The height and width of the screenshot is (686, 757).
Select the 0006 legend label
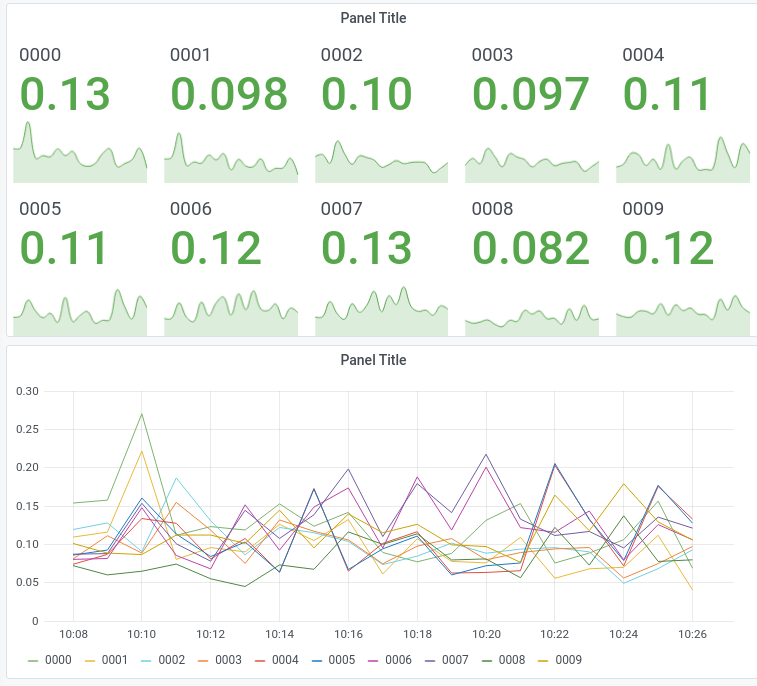pyautogui.click(x=398, y=659)
